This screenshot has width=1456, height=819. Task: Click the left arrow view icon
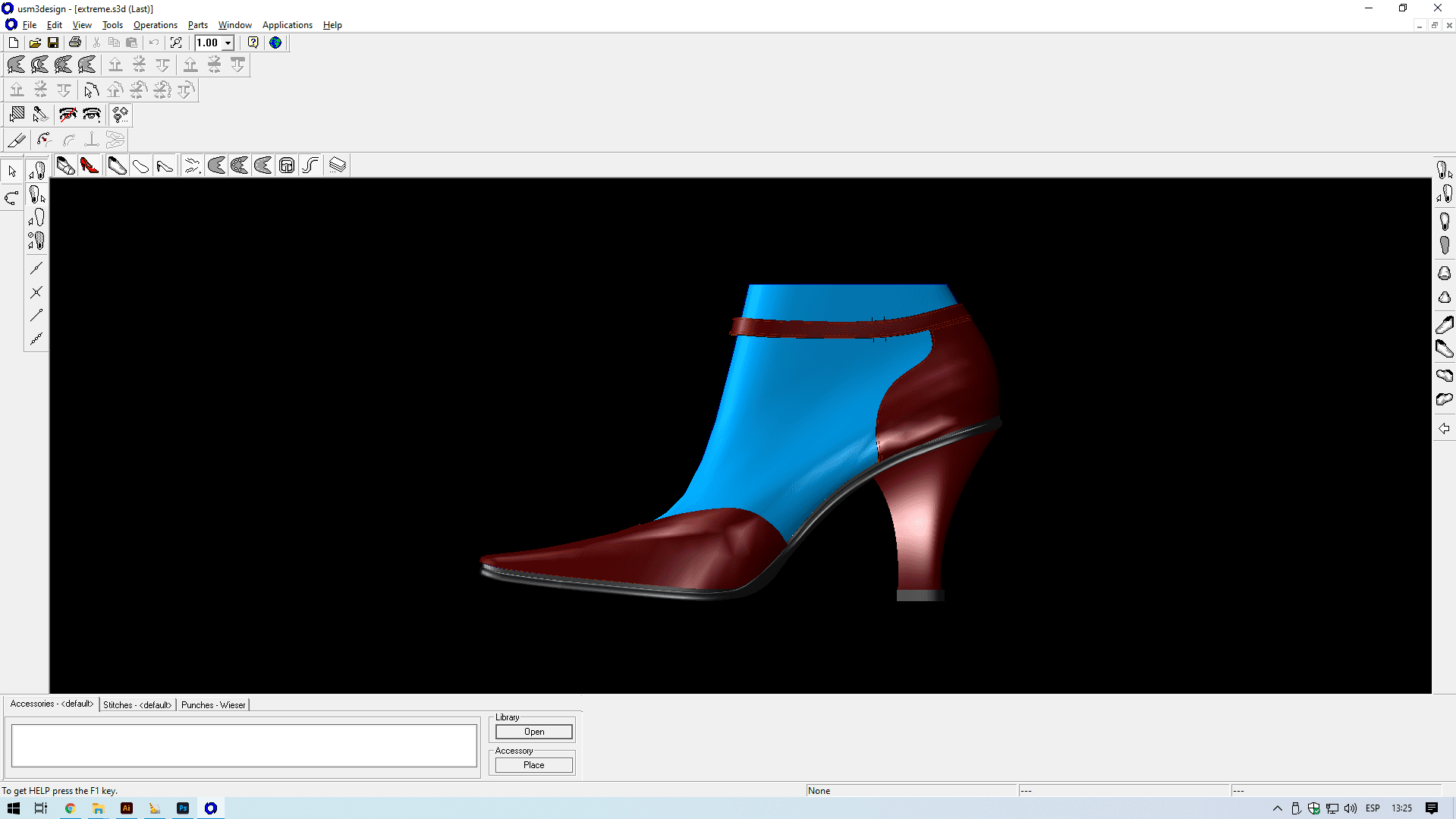(x=1444, y=429)
